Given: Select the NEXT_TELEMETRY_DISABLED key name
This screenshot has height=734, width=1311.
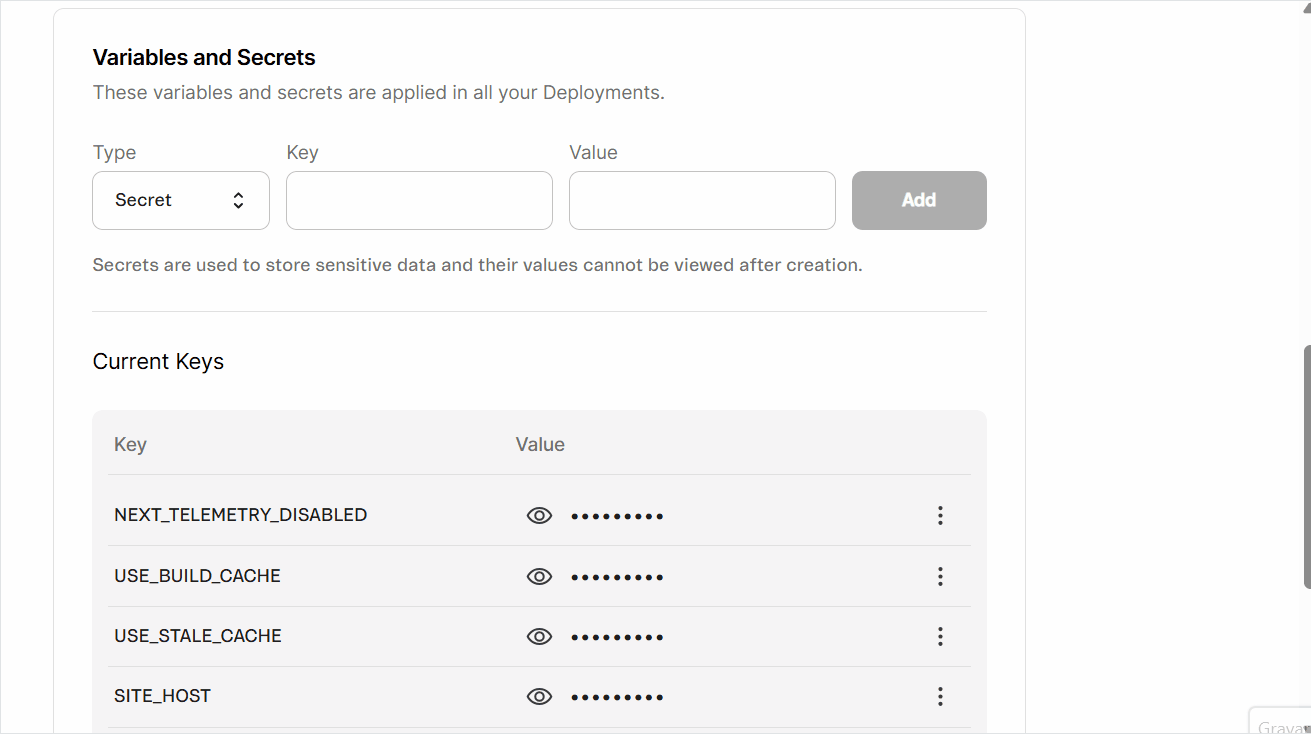Looking at the screenshot, I should tap(240, 515).
